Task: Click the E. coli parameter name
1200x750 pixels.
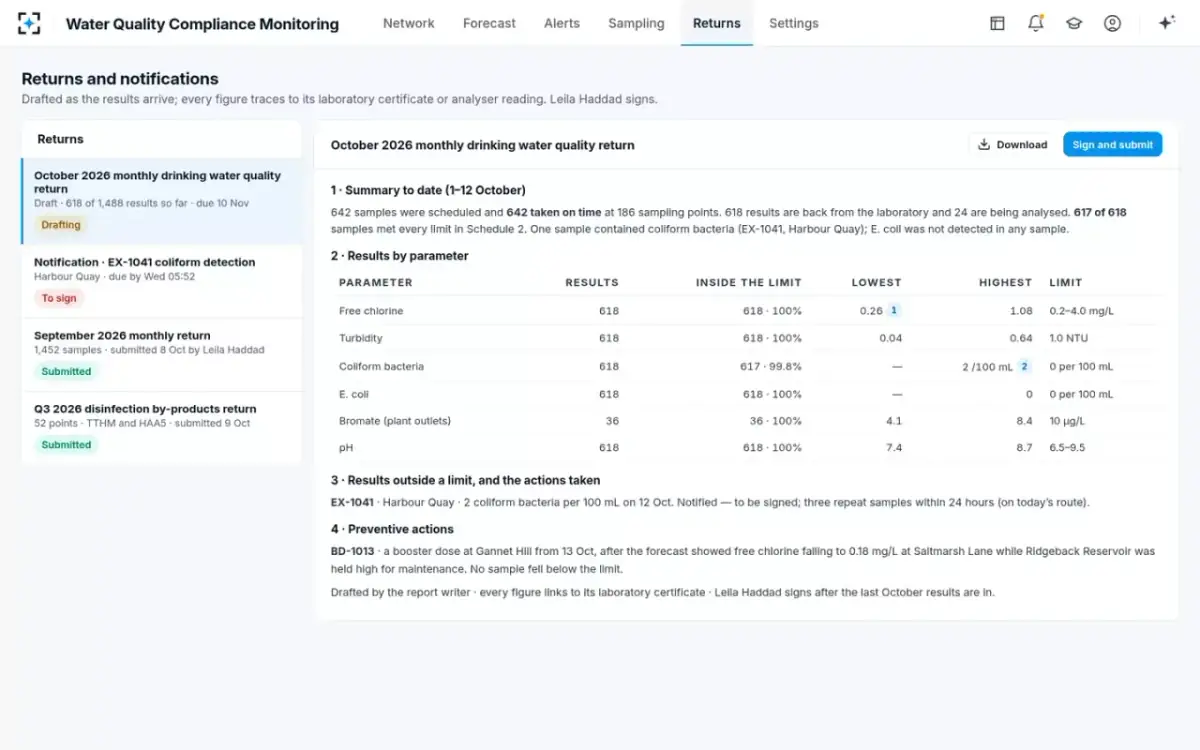Action: click(354, 394)
